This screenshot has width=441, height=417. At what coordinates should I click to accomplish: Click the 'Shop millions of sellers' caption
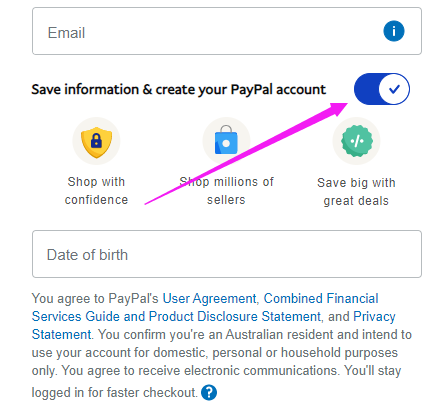tap(226, 191)
